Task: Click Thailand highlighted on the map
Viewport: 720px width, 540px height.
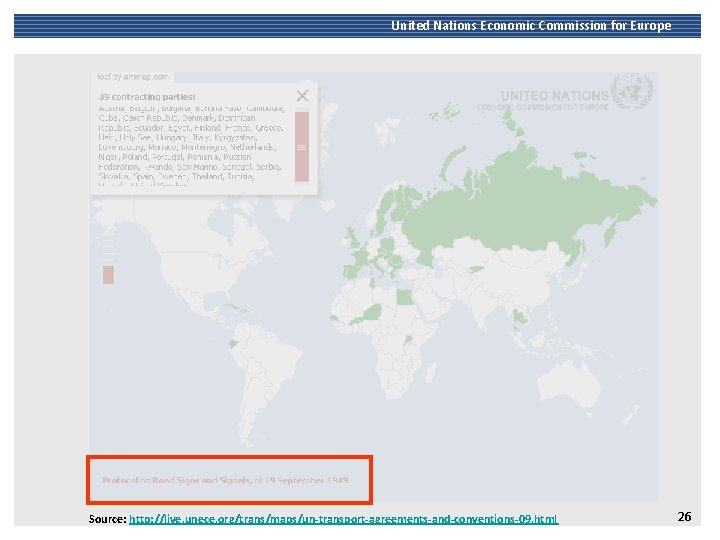Action: pyautogui.click(x=519, y=318)
